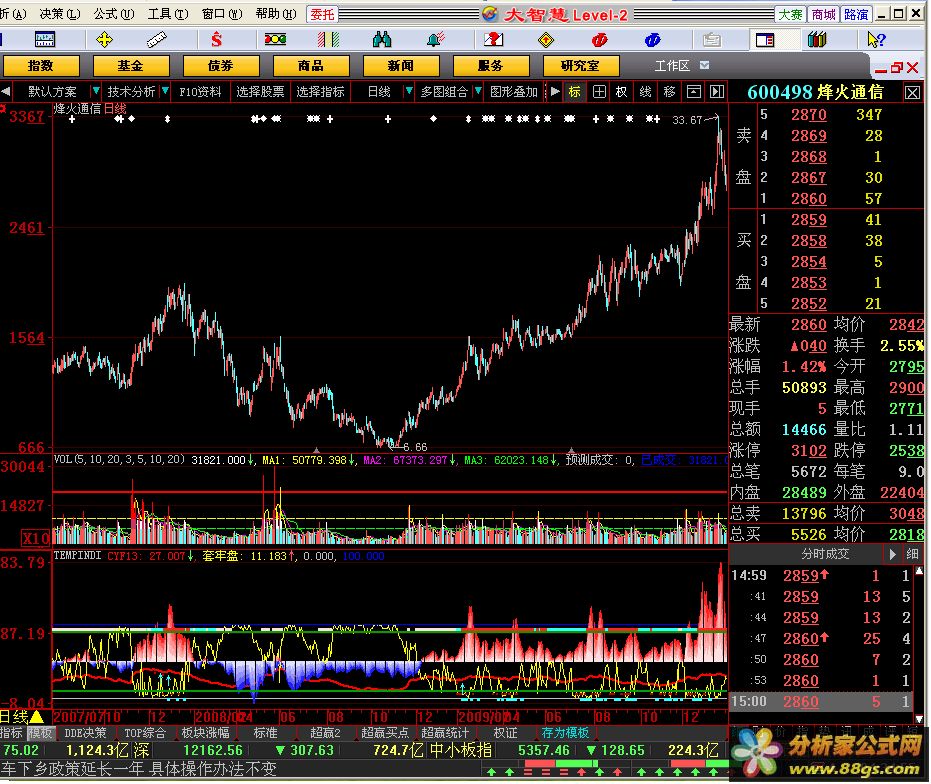This screenshot has height=784, width=931.
Task: Click the cursor question help icon
Action: tap(876, 40)
